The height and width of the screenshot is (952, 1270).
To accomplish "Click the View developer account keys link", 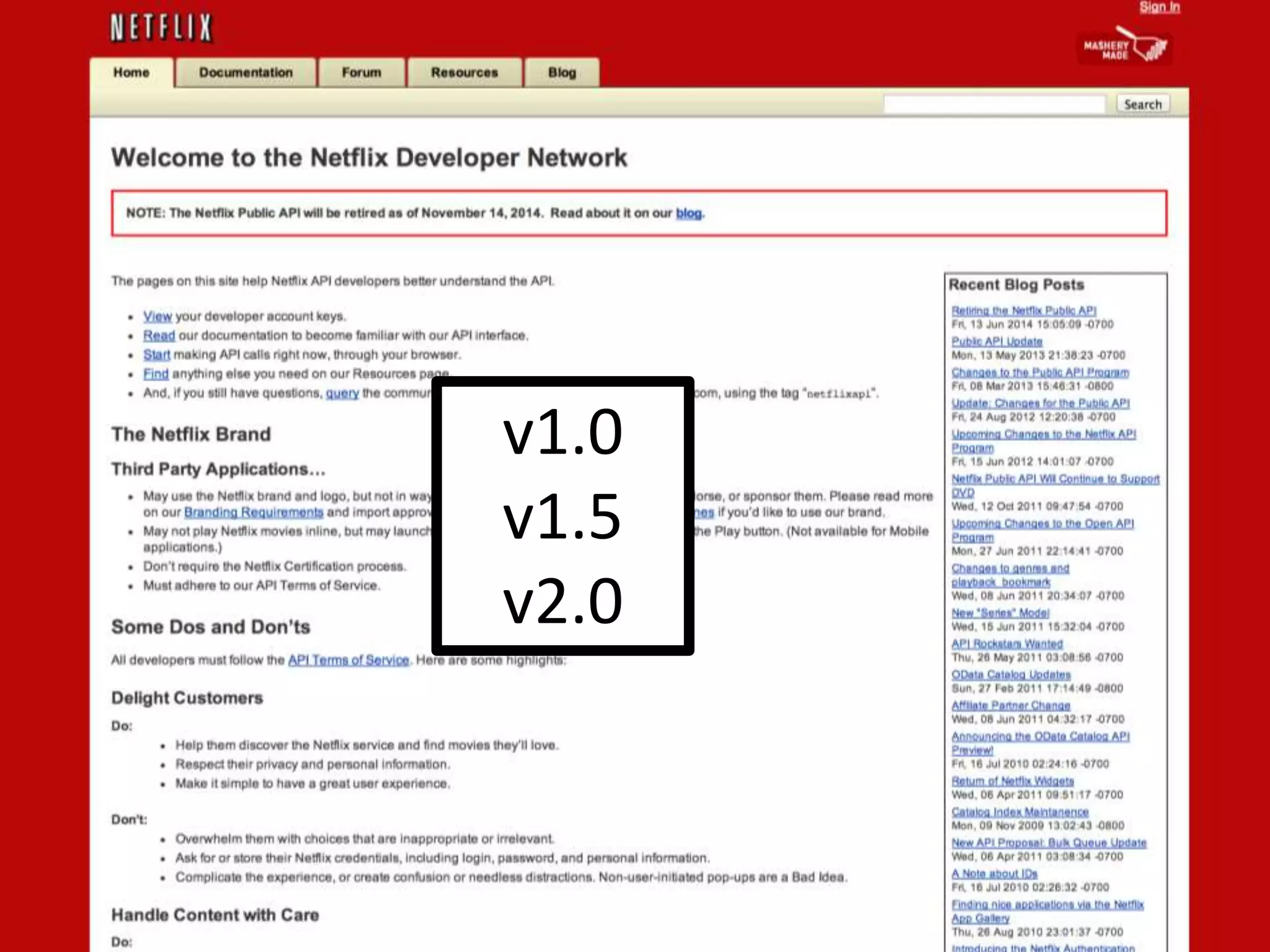I will pos(157,317).
